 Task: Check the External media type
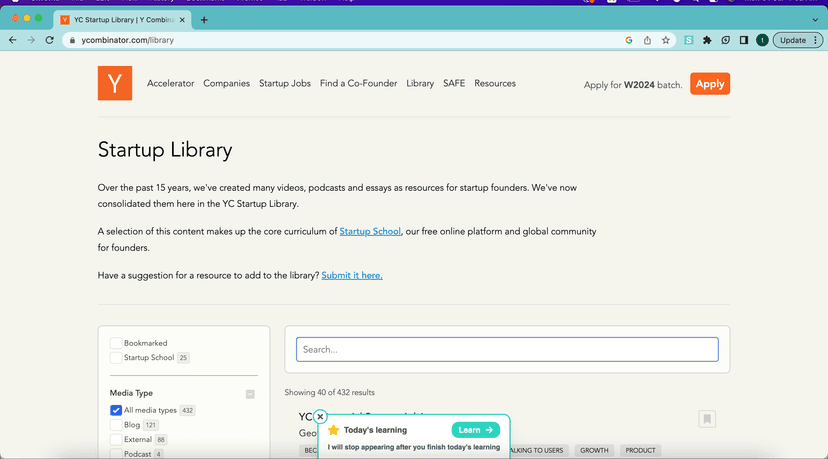(x=116, y=439)
